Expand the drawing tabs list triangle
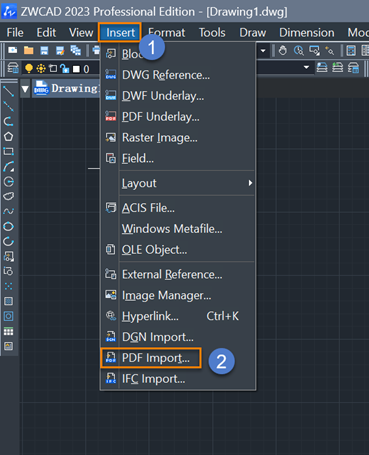Image resolution: width=369 pixels, height=455 pixels. pyautogui.click(x=25, y=89)
